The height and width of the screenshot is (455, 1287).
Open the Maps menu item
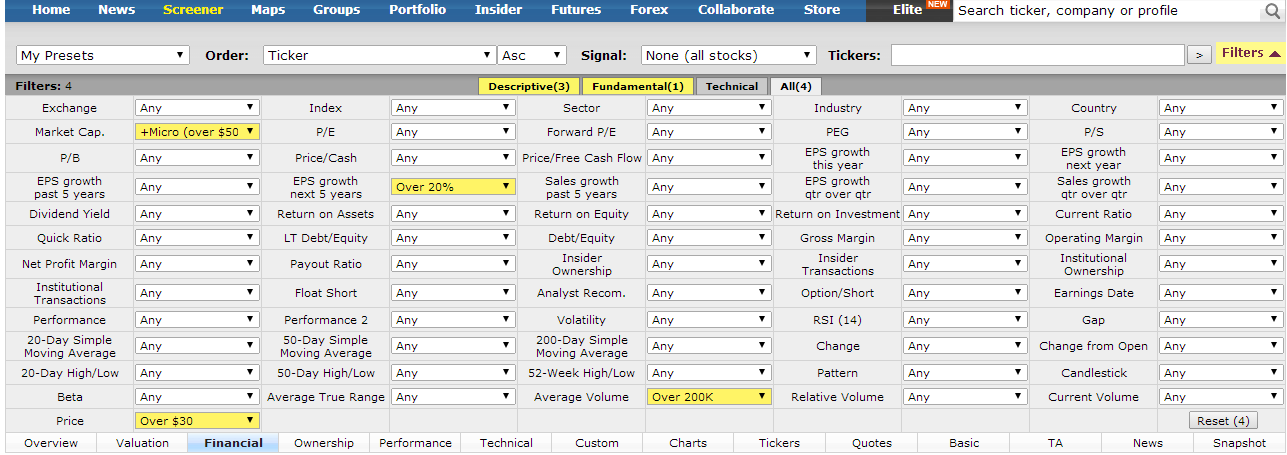pyautogui.click(x=268, y=10)
